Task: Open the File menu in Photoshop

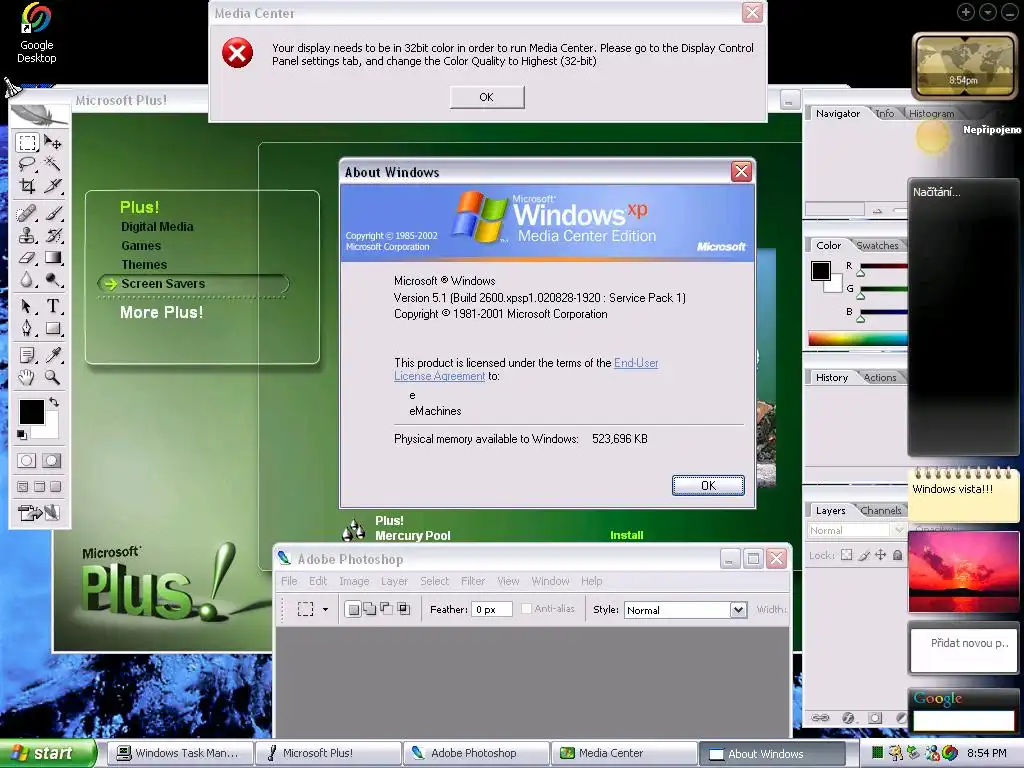Action: 289,581
